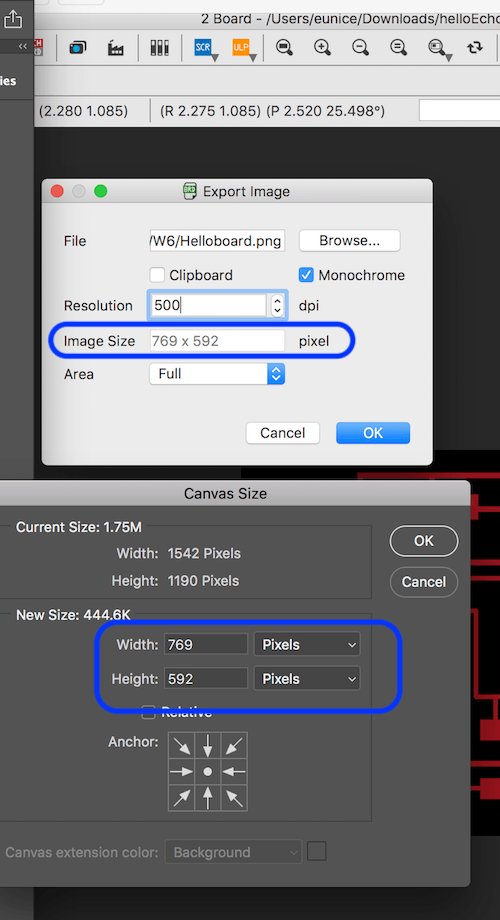500x920 pixels.
Task: Click the zoom in magnifier icon
Action: pyautogui.click(x=322, y=48)
